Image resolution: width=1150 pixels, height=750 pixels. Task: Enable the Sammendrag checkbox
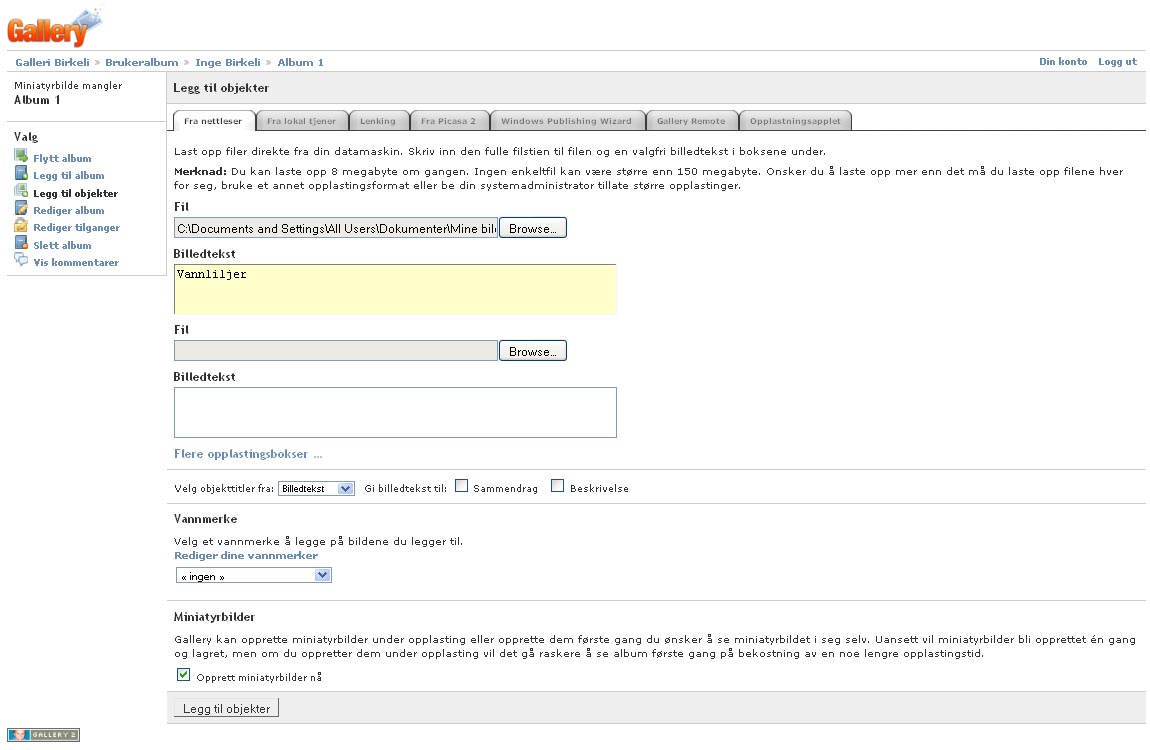click(462, 487)
